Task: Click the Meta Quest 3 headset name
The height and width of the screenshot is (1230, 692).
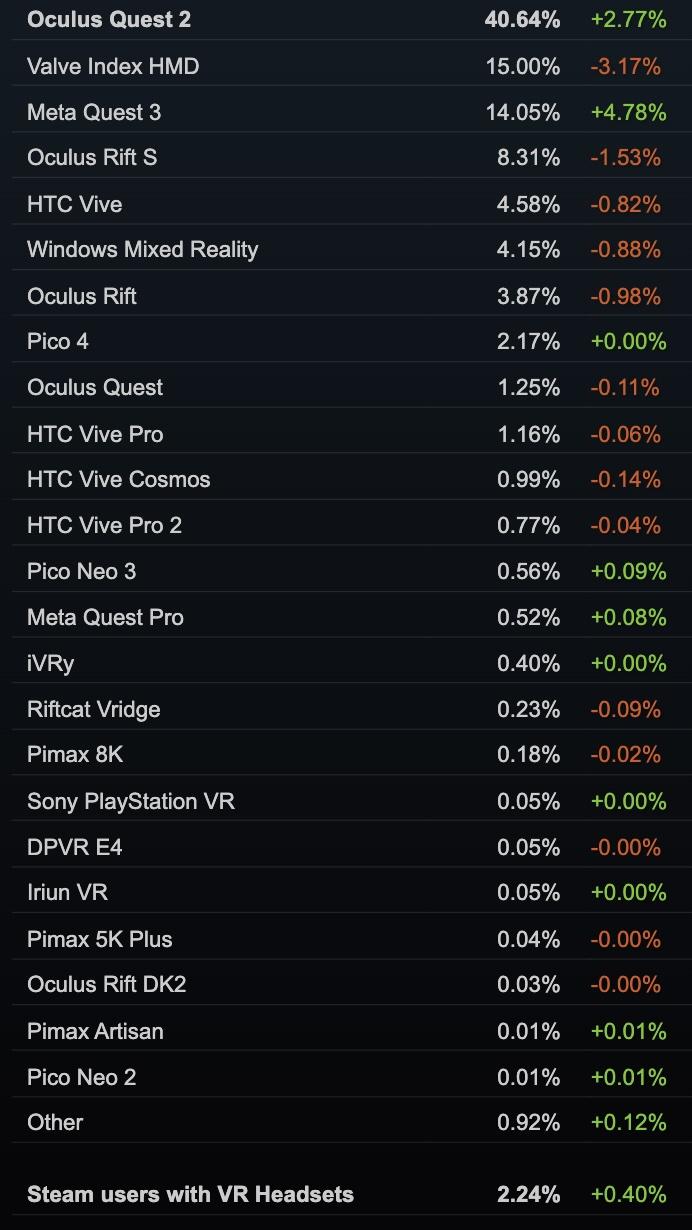Action: [94, 112]
